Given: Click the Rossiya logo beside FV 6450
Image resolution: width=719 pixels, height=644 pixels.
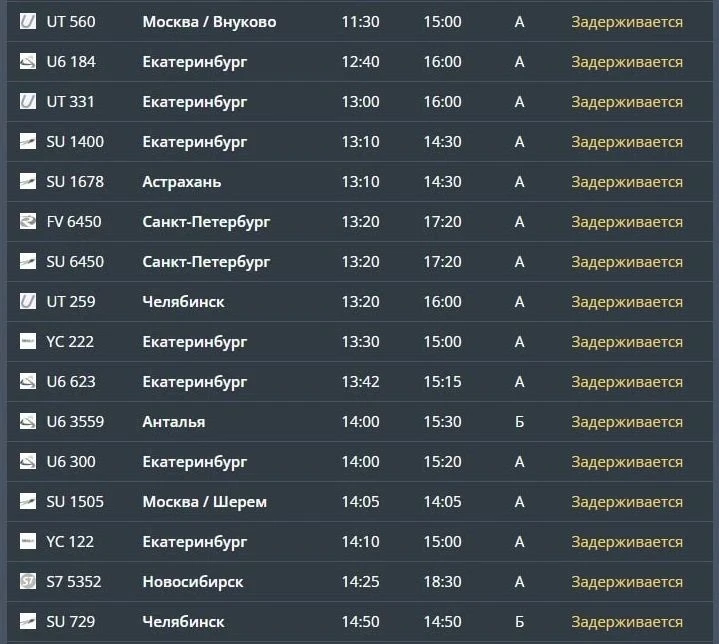Looking at the screenshot, I should pyautogui.click(x=28, y=221).
